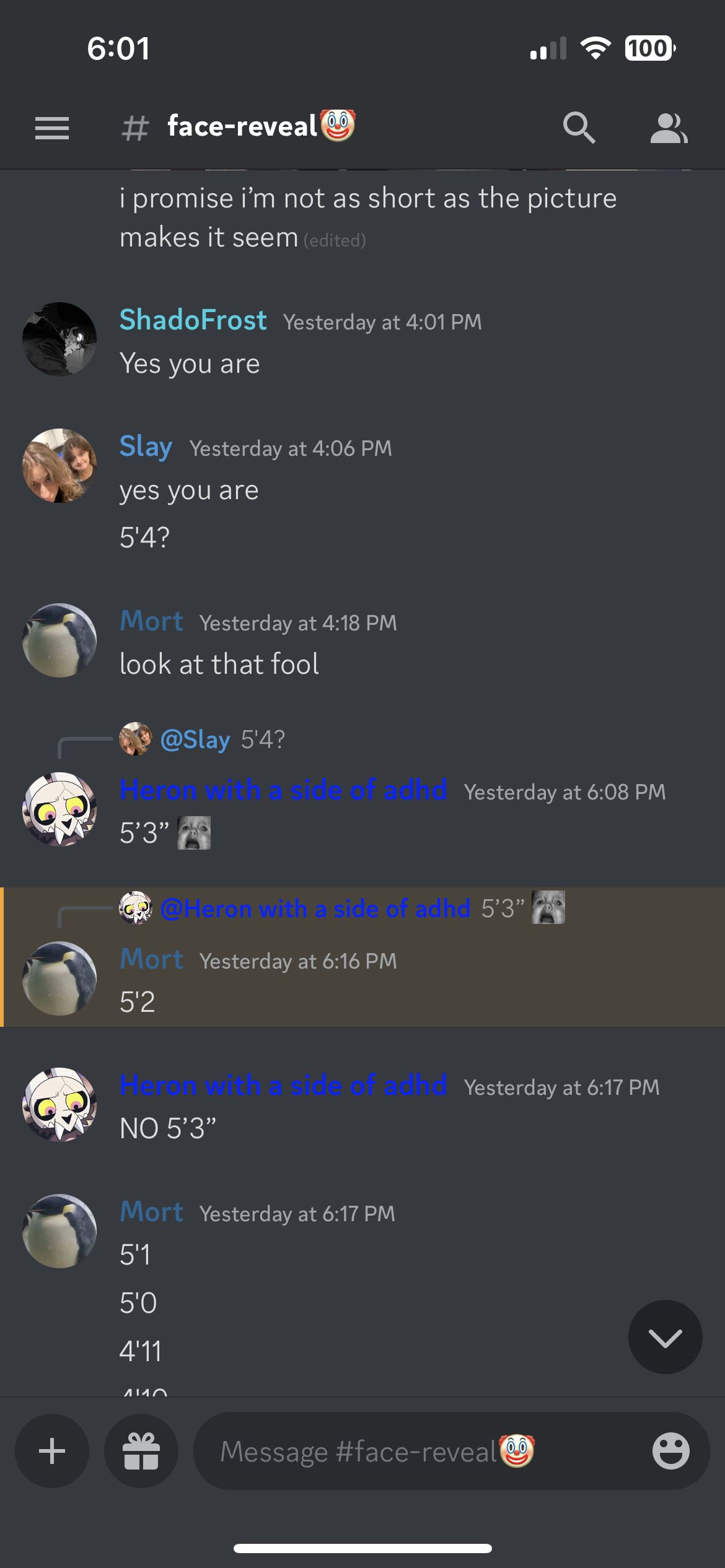Tap Slay's profile avatar
Screen dimensions: 725x1568
click(x=59, y=466)
